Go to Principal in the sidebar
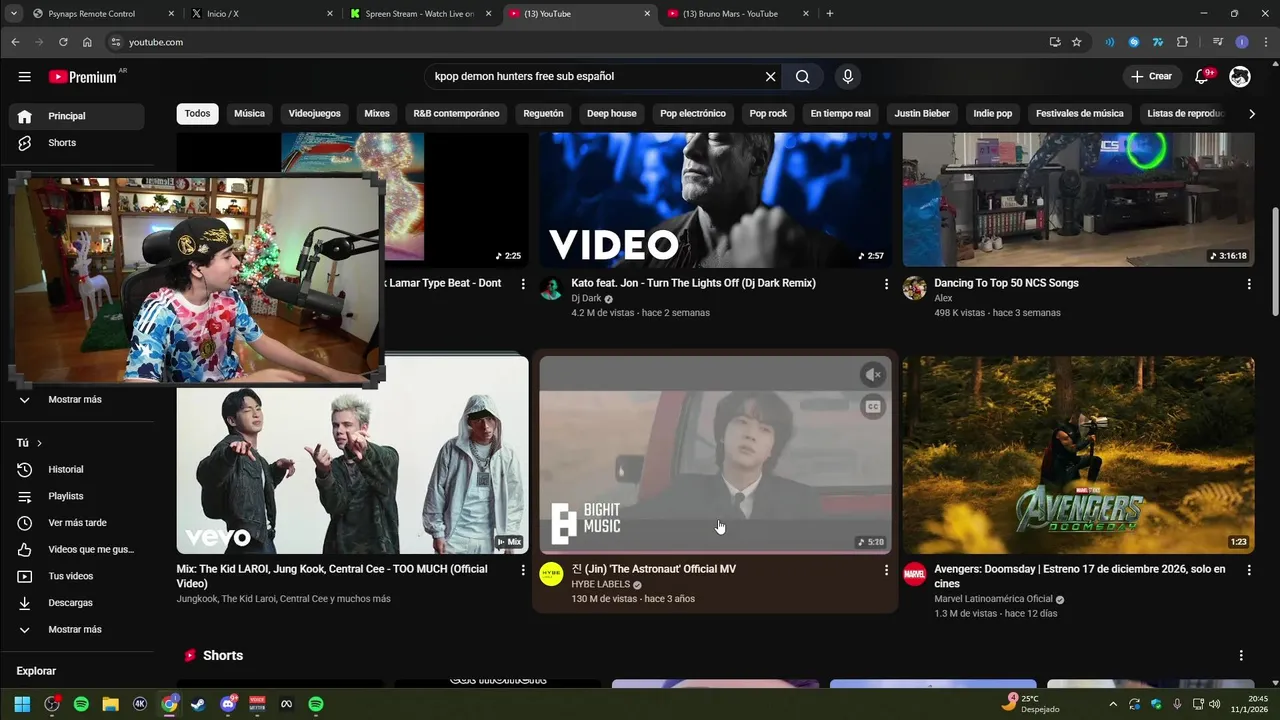The height and width of the screenshot is (720, 1280). click(77, 116)
